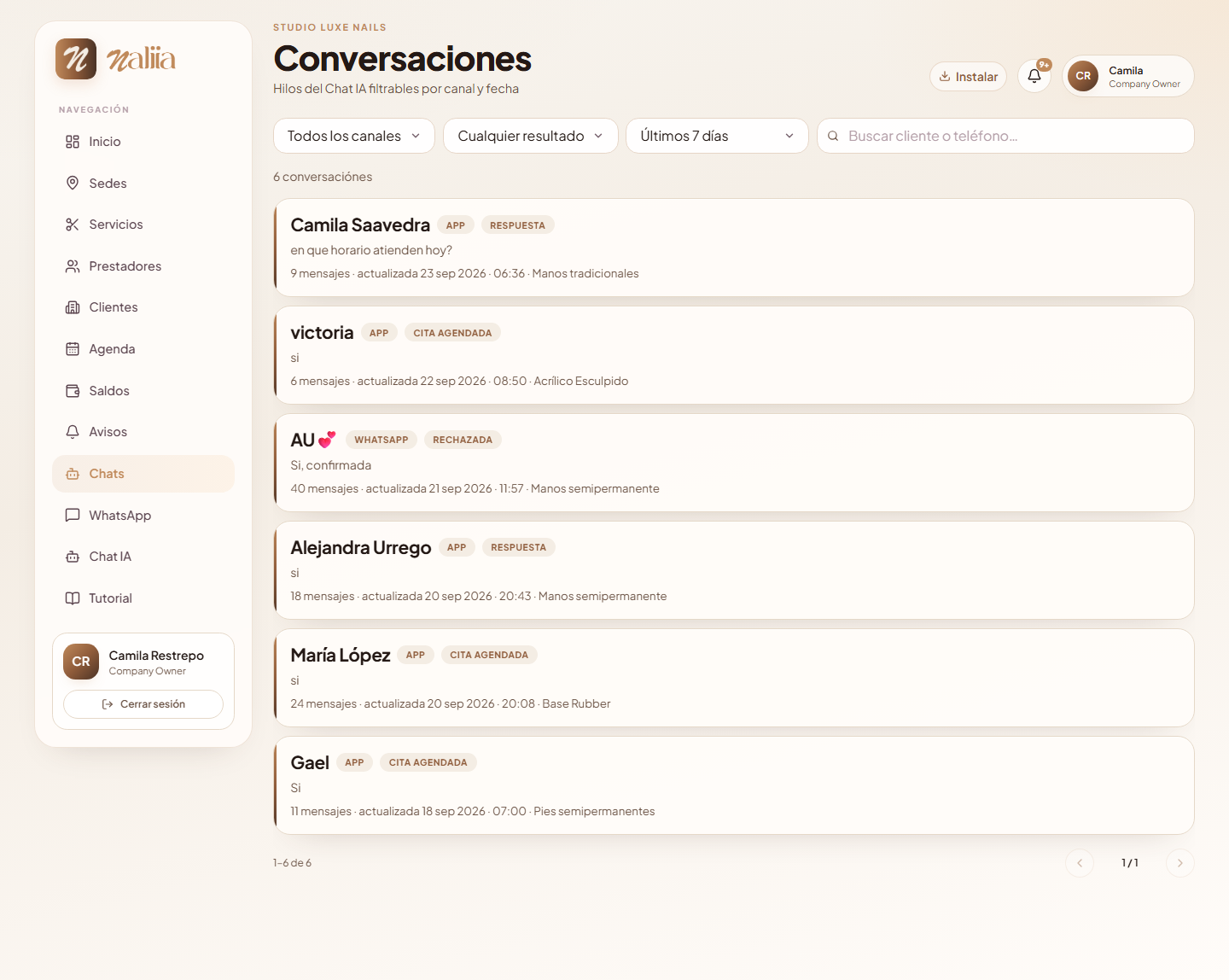Click the RECHAZADA badge on AU conversation

point(463,440)
